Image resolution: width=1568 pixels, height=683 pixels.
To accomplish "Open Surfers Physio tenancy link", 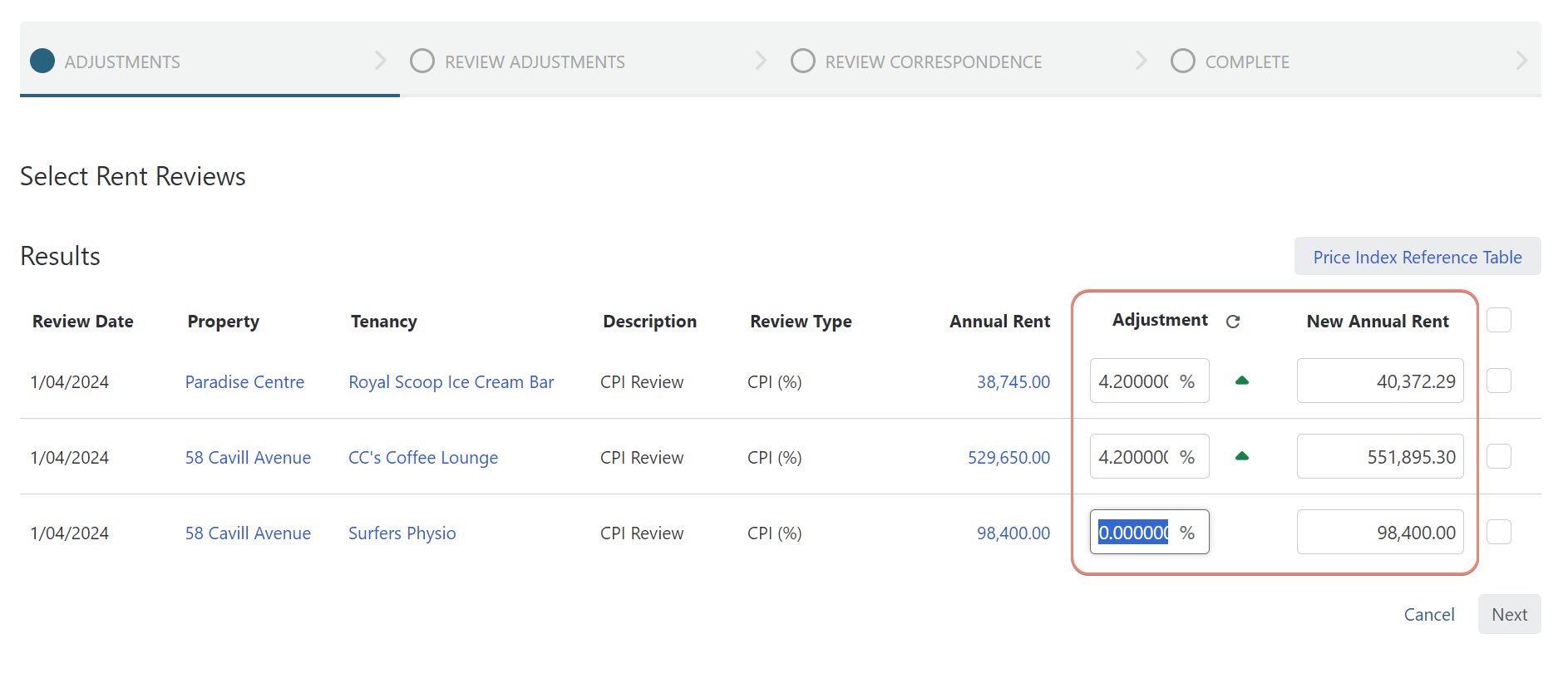I will pyautogui.click(x=402, y=533).
